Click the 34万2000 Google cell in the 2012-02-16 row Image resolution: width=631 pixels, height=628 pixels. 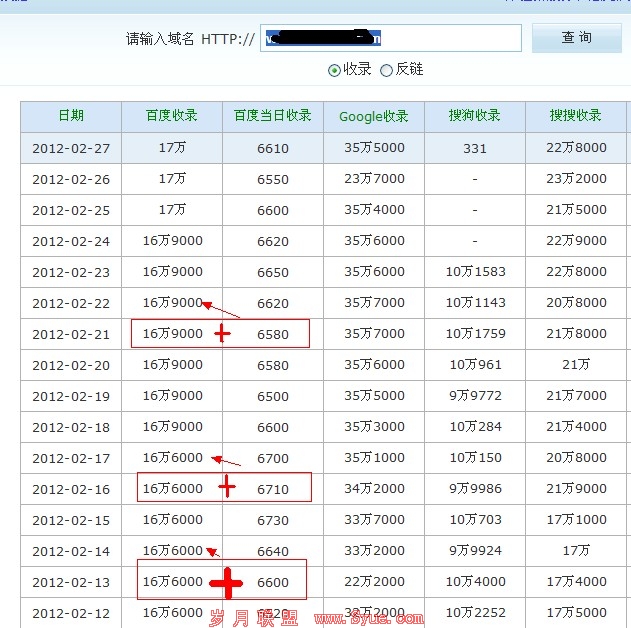pyautogui.click(x=374, y=489)
